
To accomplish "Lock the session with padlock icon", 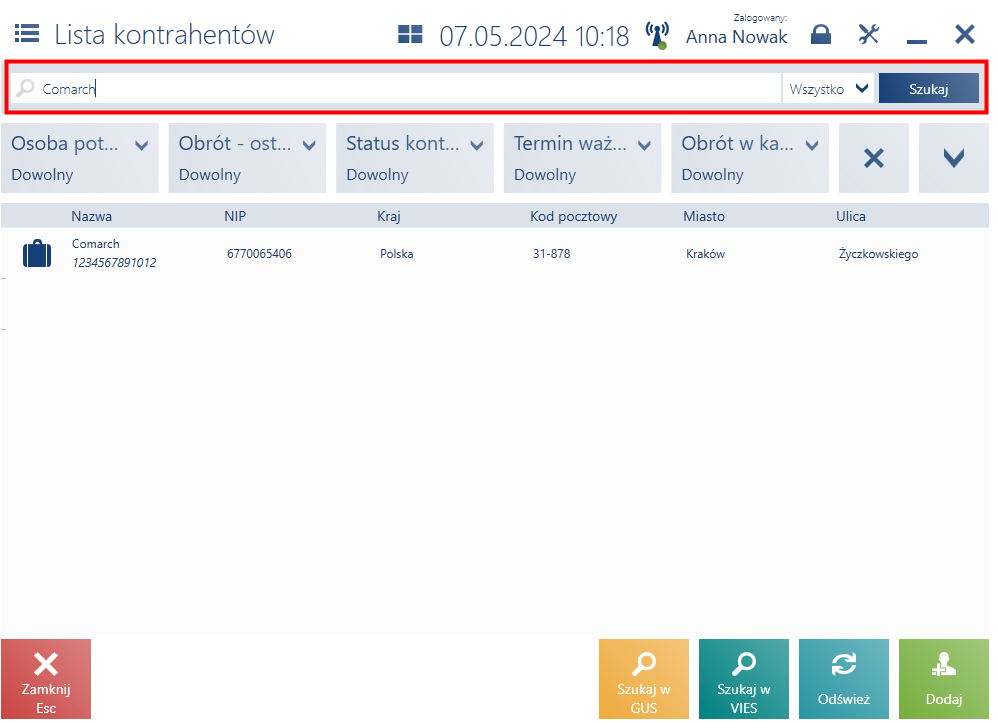I will [x=820, y=34].
